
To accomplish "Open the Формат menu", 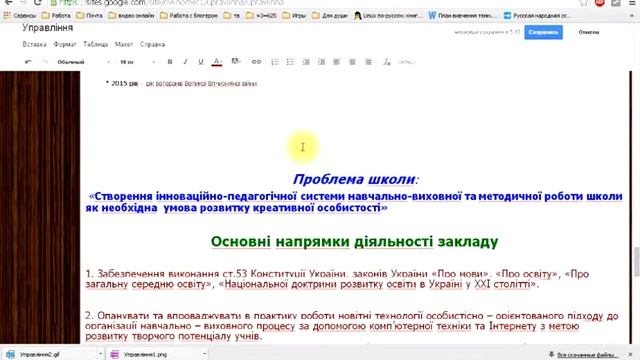I will pos(65,44).
